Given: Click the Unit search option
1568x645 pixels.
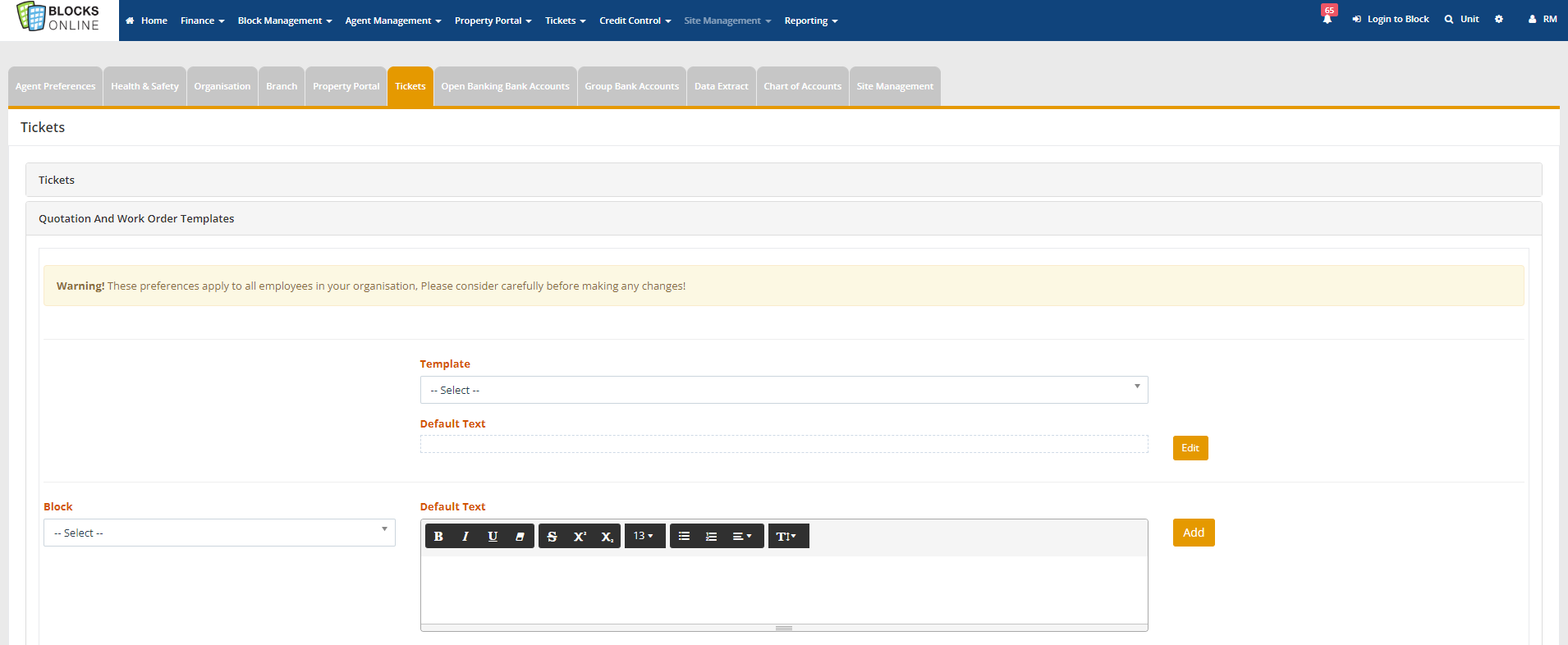Looking at the screenshot, I should point(1462,19).
